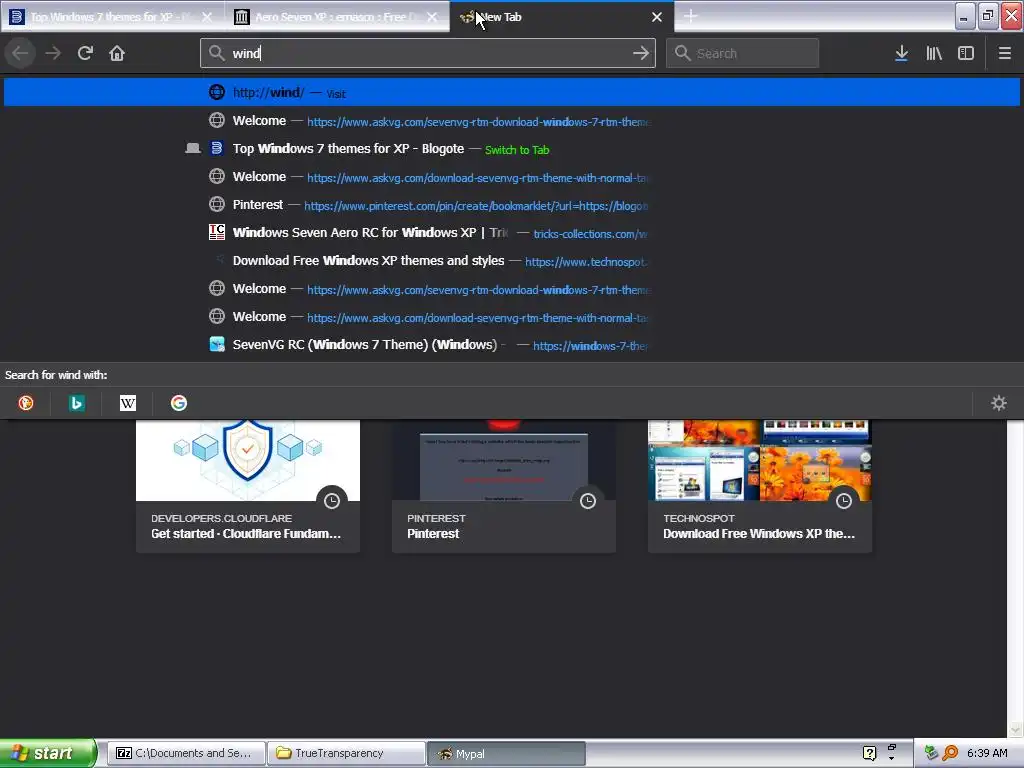Toggle the sidebar view icon
Viewport: 1024px width, 768px height.
[966, 53]
